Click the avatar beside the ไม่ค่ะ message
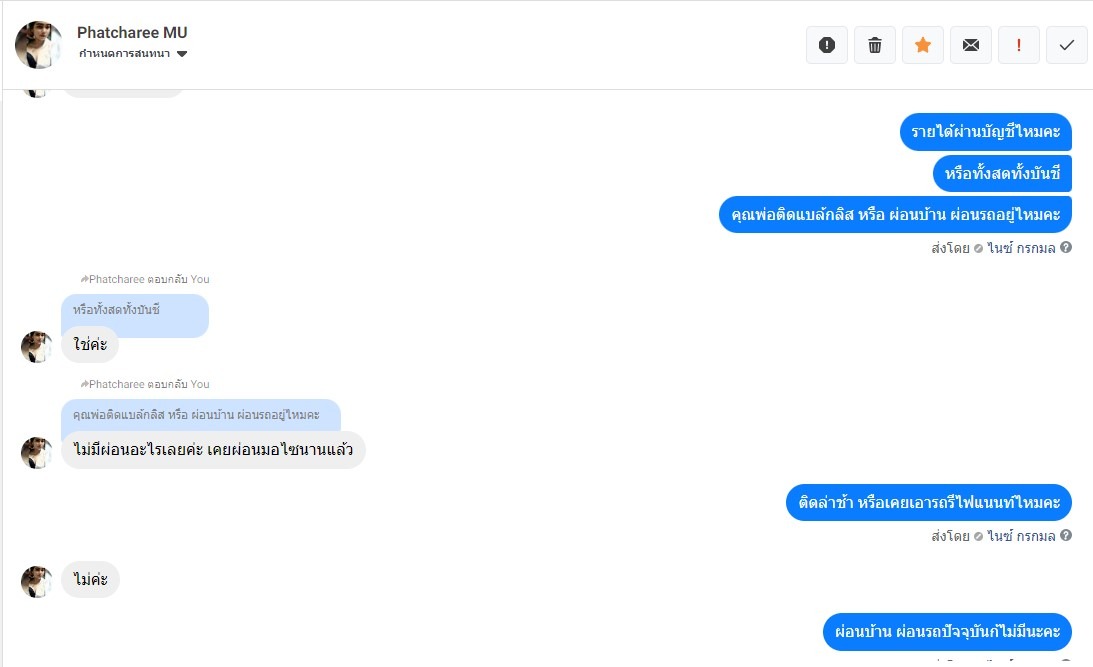 (x=37, y=582)
